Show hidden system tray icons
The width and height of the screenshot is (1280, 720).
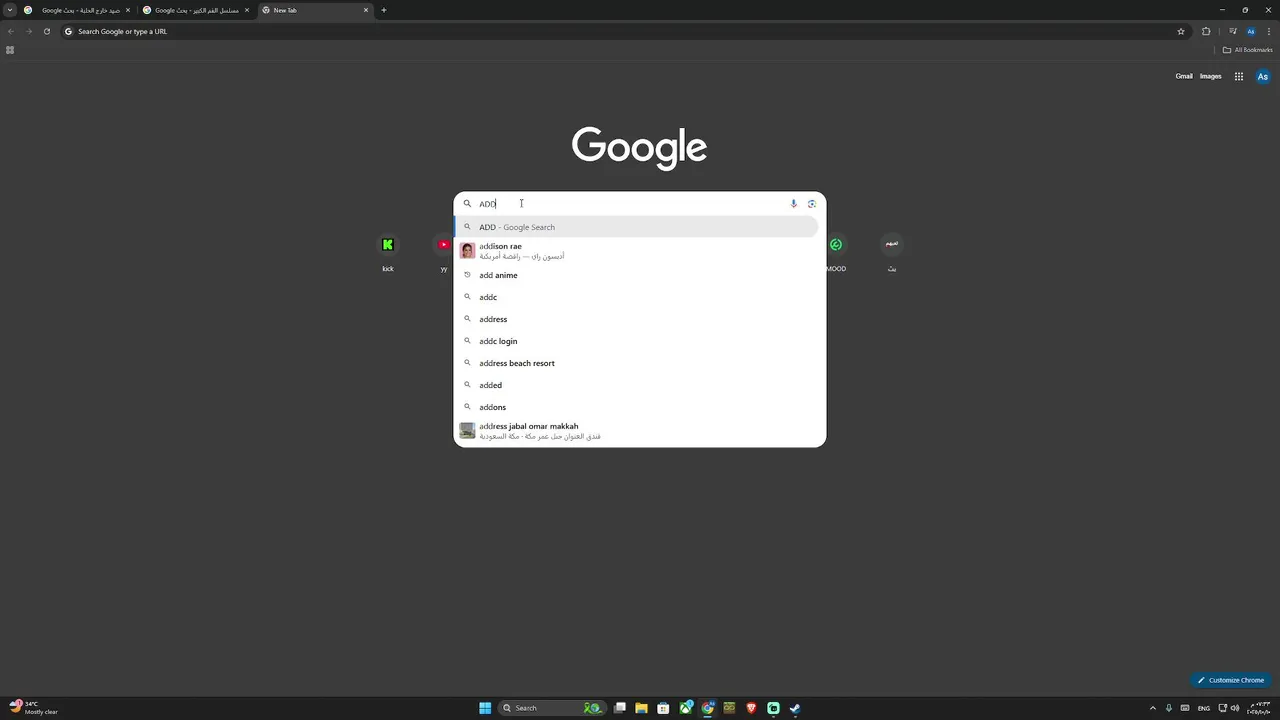pyautogui.click(x=1152, y=708)
